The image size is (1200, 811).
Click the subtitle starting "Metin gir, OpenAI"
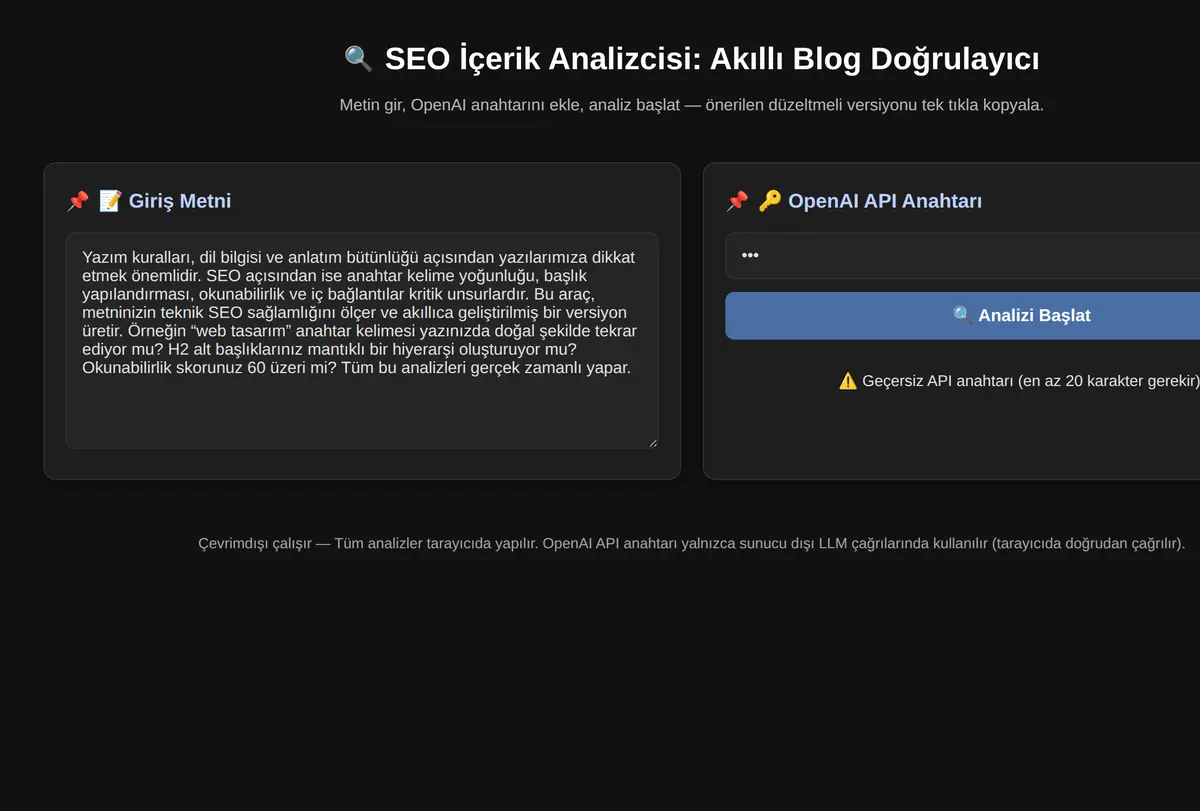tap(692, 105)
